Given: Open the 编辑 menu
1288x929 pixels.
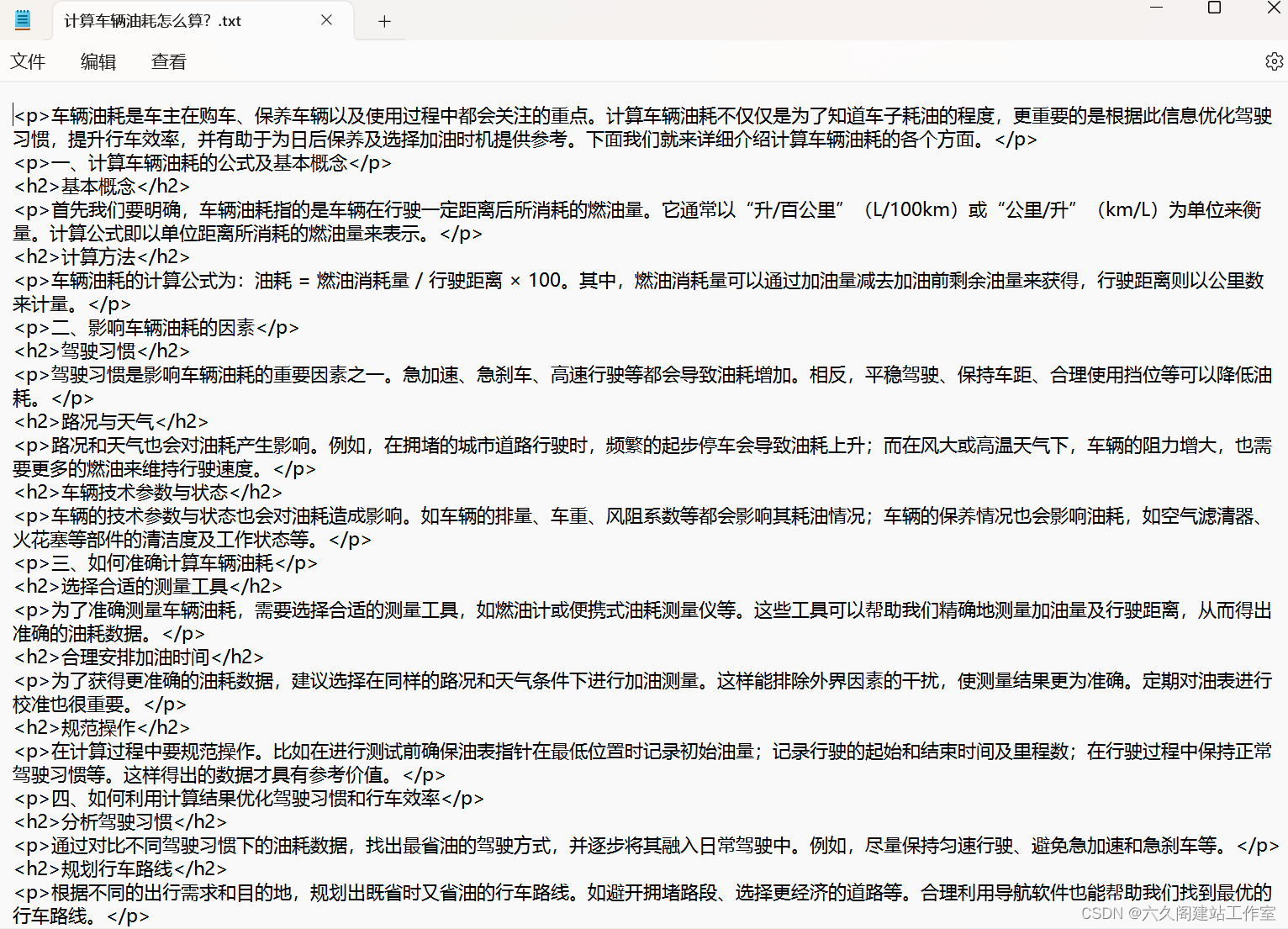Looking at the screenshot, I should tap(98, 61).
